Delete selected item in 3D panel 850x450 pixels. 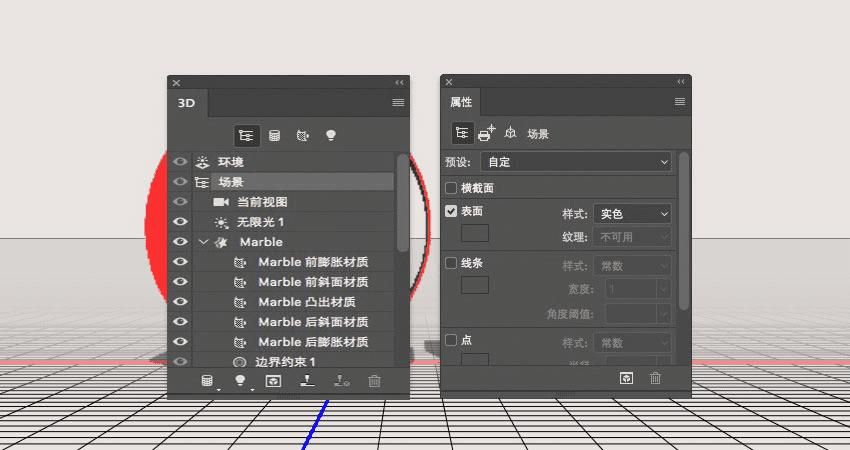pos(374,381)
